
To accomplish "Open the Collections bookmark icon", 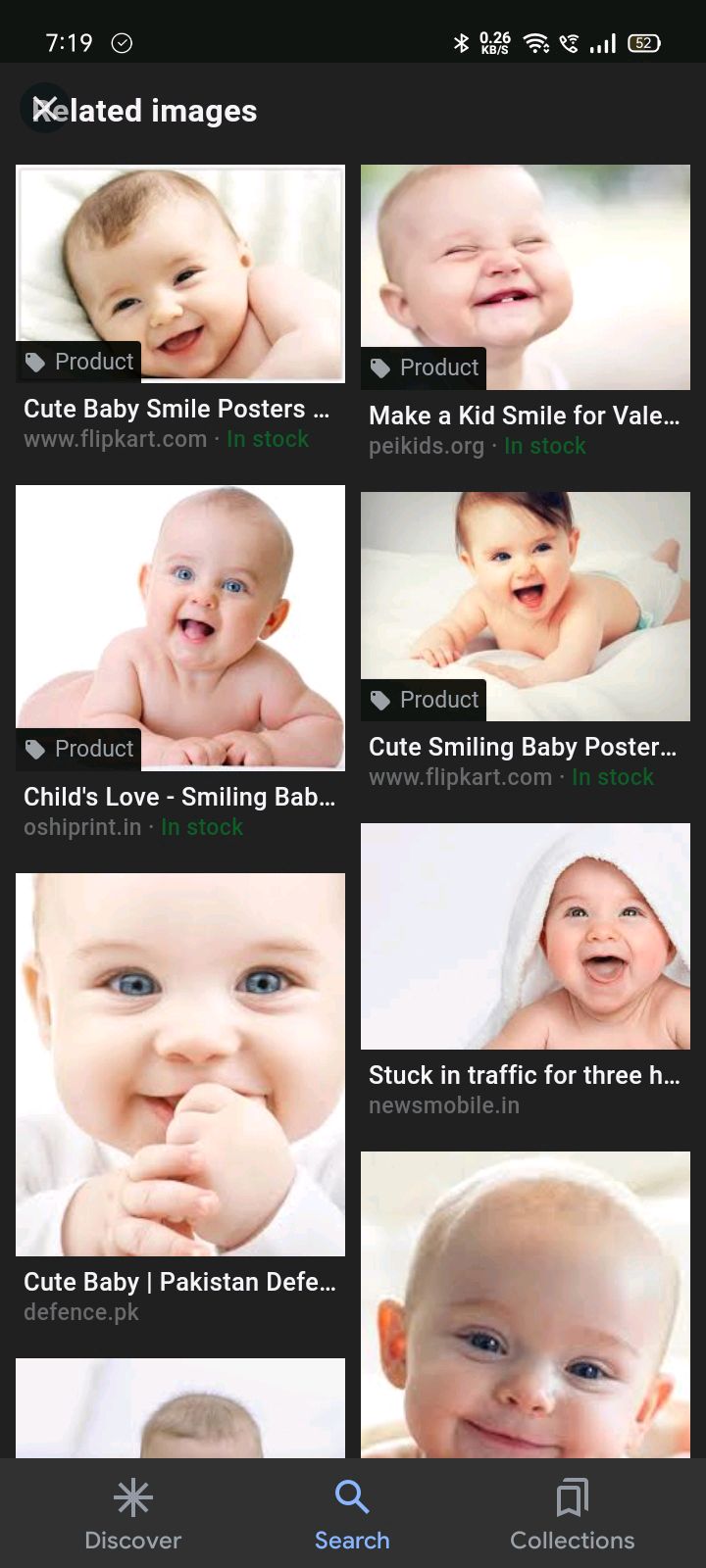I will click(x=573, y=1497).
